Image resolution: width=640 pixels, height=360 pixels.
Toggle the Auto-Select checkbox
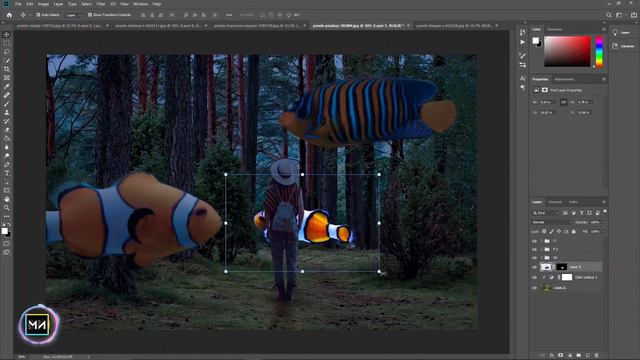38,15
